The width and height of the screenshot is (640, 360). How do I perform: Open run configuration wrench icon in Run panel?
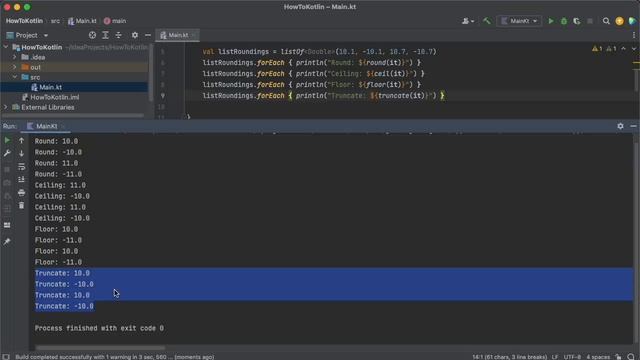[x=7, y=153]
